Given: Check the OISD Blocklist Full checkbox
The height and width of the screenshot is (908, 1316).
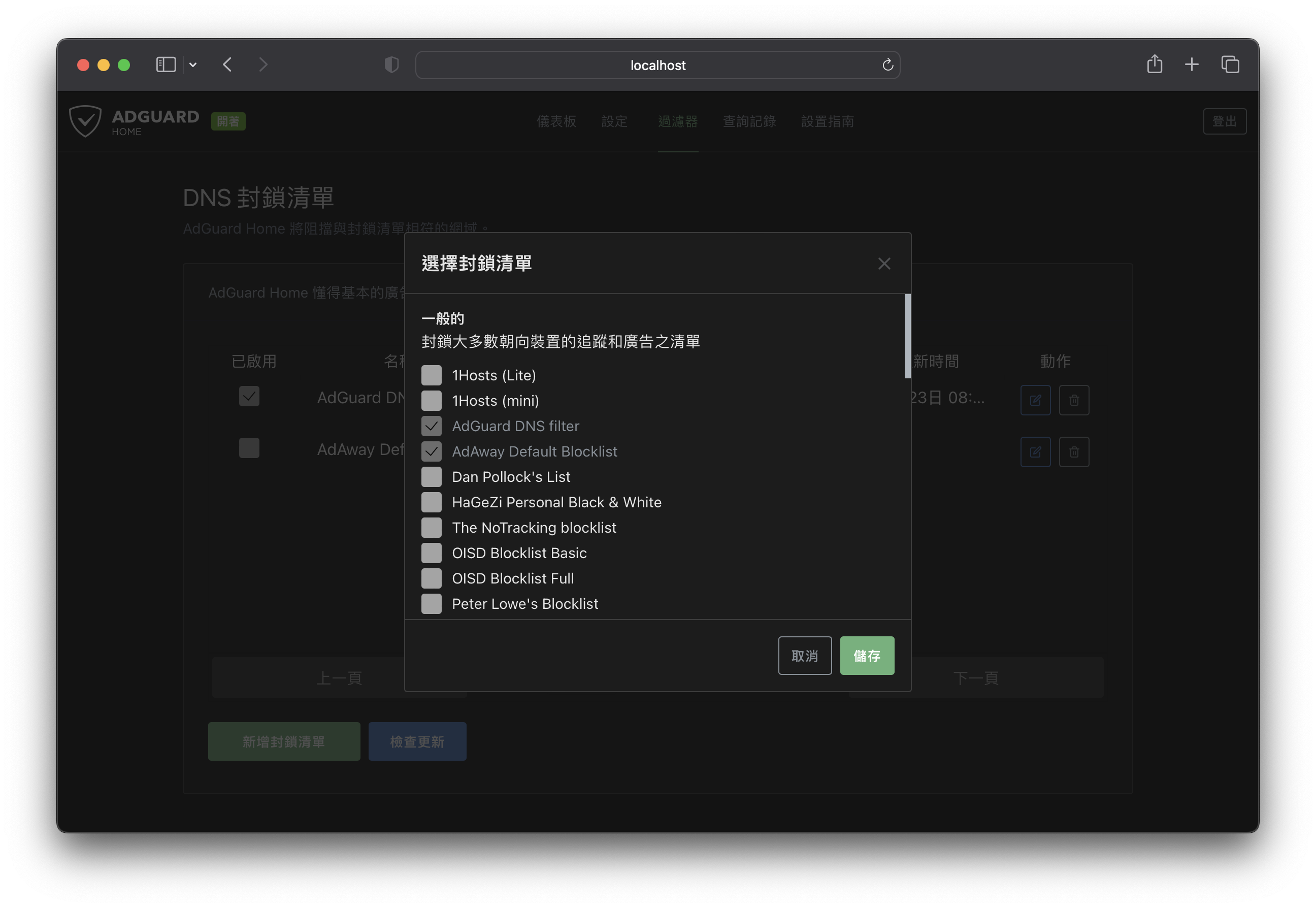Looking at the screenshot, I should (x=431, y=578).
